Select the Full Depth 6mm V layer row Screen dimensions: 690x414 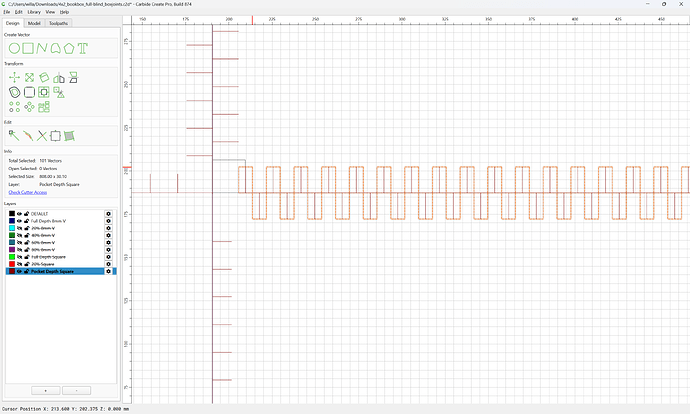pyautogui.click(x=61, y=221)
